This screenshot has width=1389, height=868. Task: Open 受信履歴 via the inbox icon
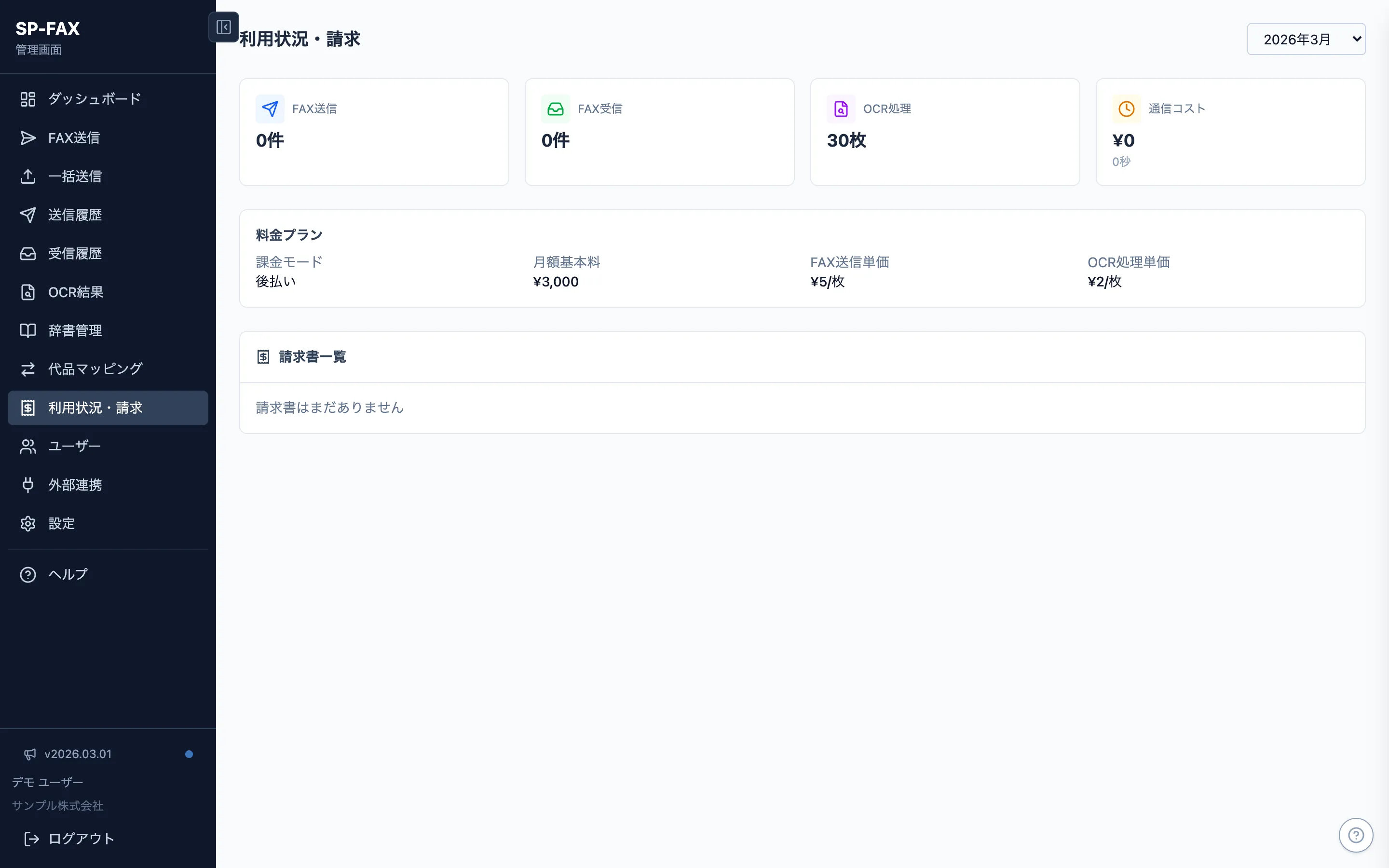click(27, 253)
